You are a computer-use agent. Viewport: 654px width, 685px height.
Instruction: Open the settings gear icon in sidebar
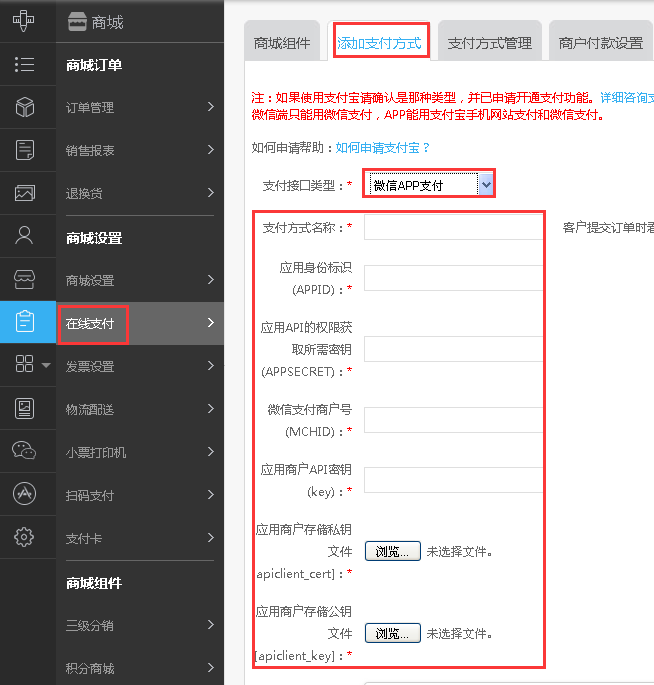point(24,537)
